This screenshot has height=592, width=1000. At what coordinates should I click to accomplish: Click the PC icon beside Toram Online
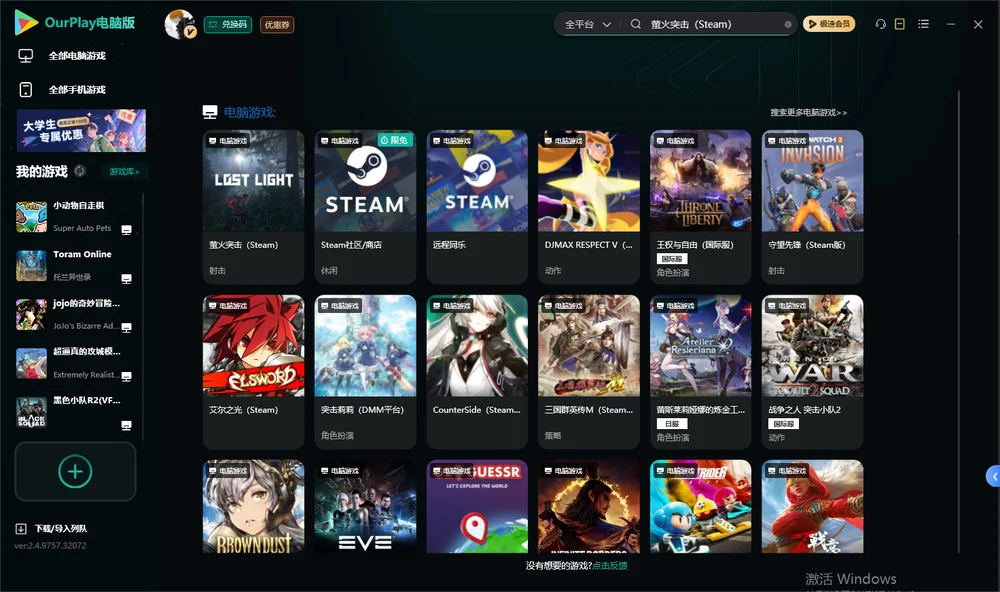click(x=126, y=279)
